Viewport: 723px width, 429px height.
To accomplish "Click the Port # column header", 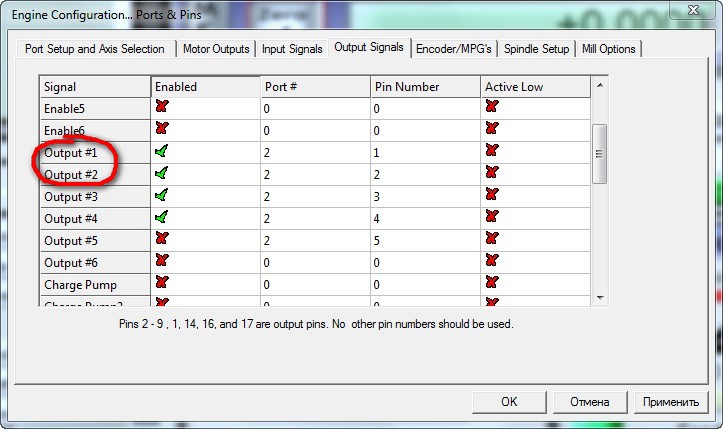I will pos(315,87).
